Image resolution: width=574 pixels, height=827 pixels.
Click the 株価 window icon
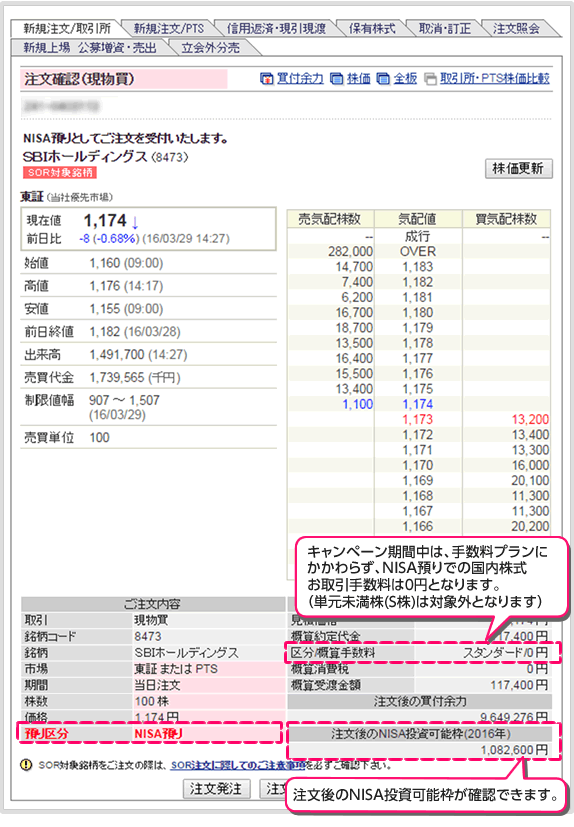pos(336,79)
